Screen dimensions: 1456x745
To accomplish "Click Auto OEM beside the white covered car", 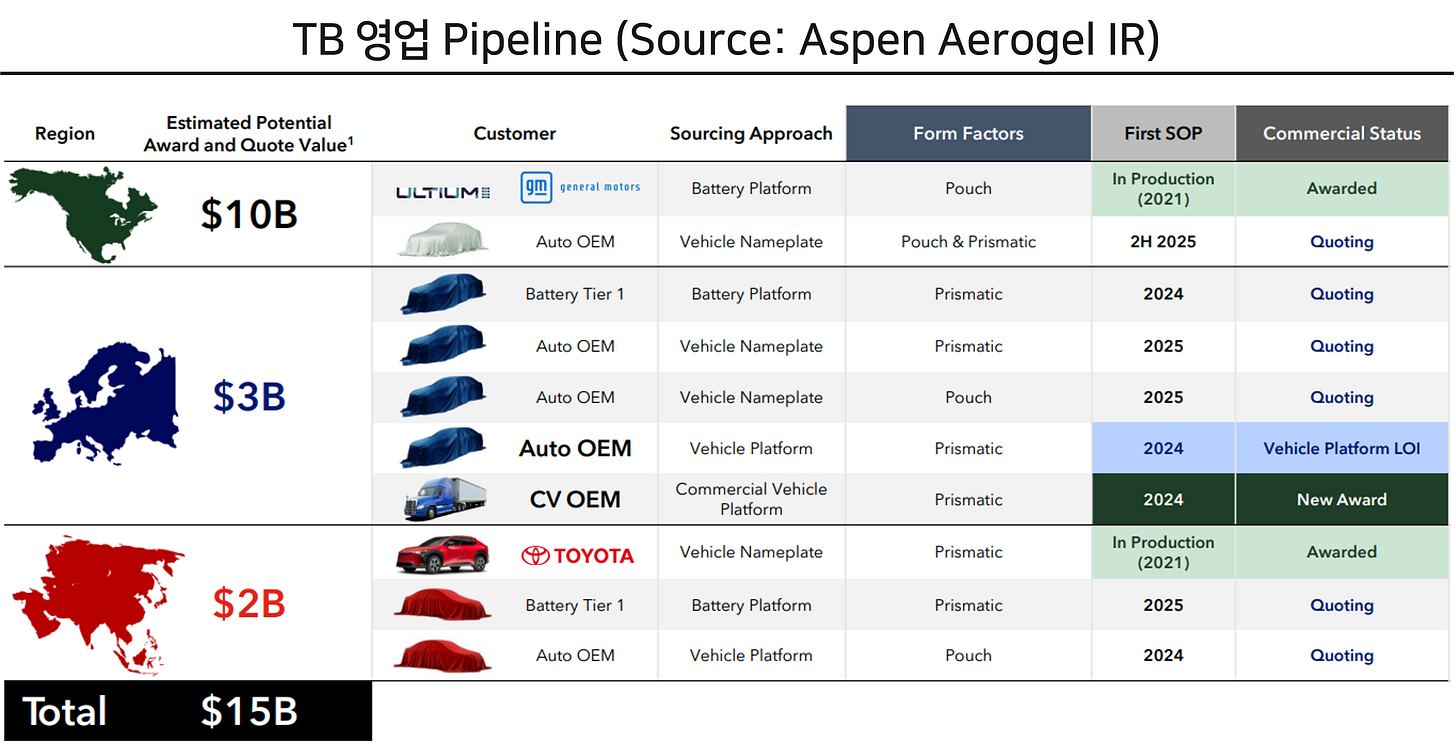I will 575,242.
